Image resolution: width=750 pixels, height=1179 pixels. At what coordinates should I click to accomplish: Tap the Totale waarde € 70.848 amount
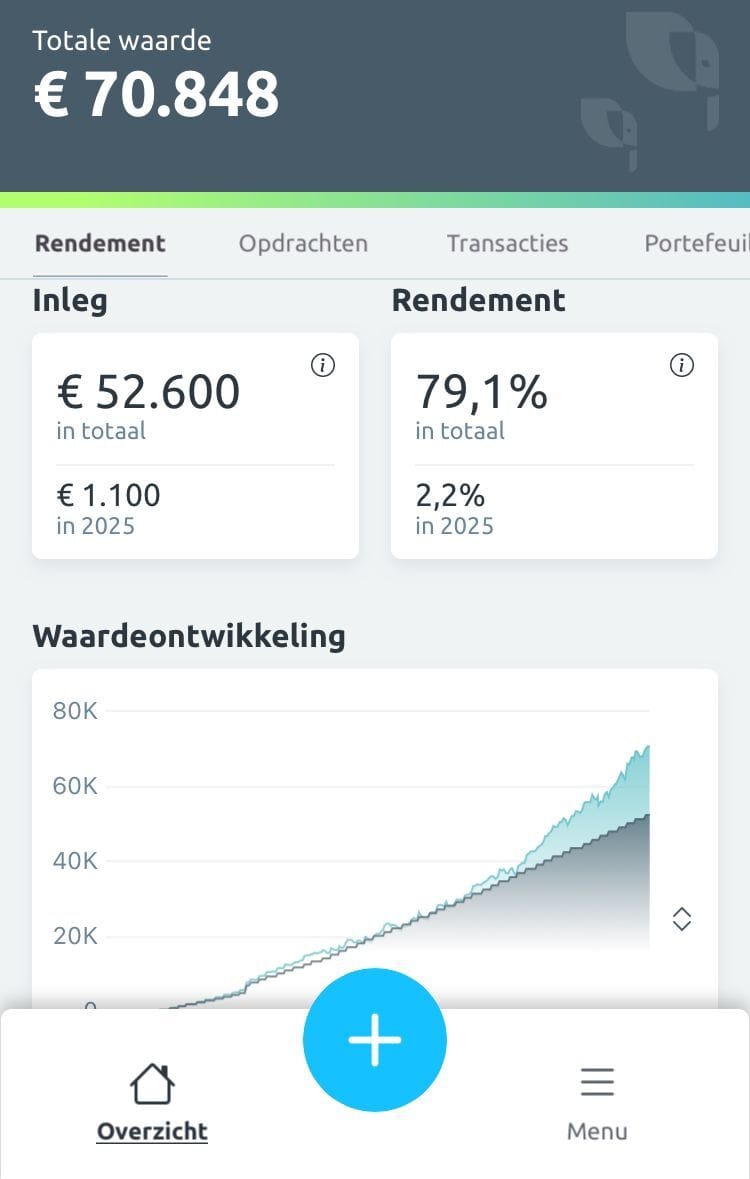point(156,95)
